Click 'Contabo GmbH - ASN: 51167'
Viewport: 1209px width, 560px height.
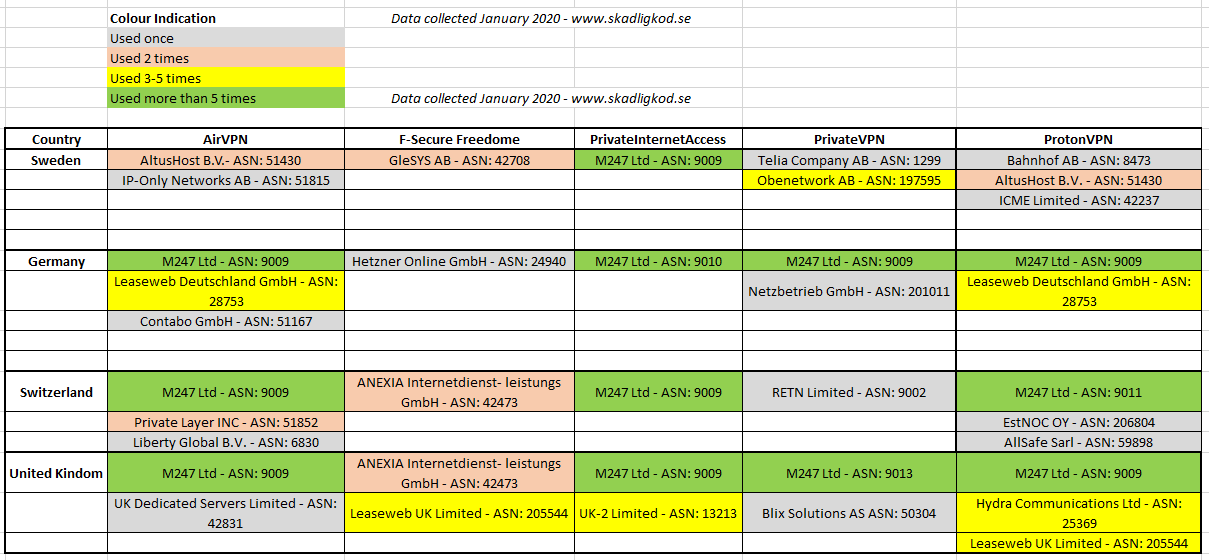(x=226, y=321)
